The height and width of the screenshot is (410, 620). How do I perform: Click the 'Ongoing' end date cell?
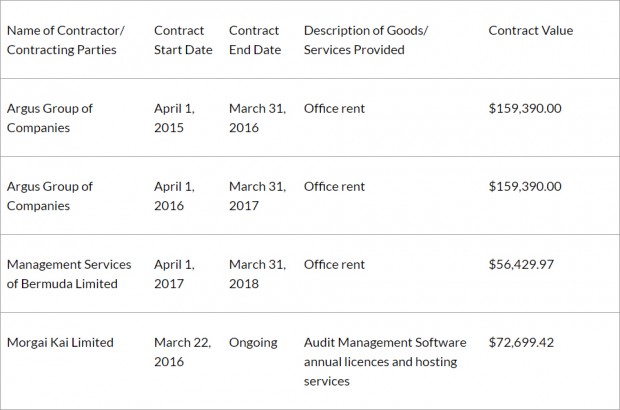pos(253,342)
